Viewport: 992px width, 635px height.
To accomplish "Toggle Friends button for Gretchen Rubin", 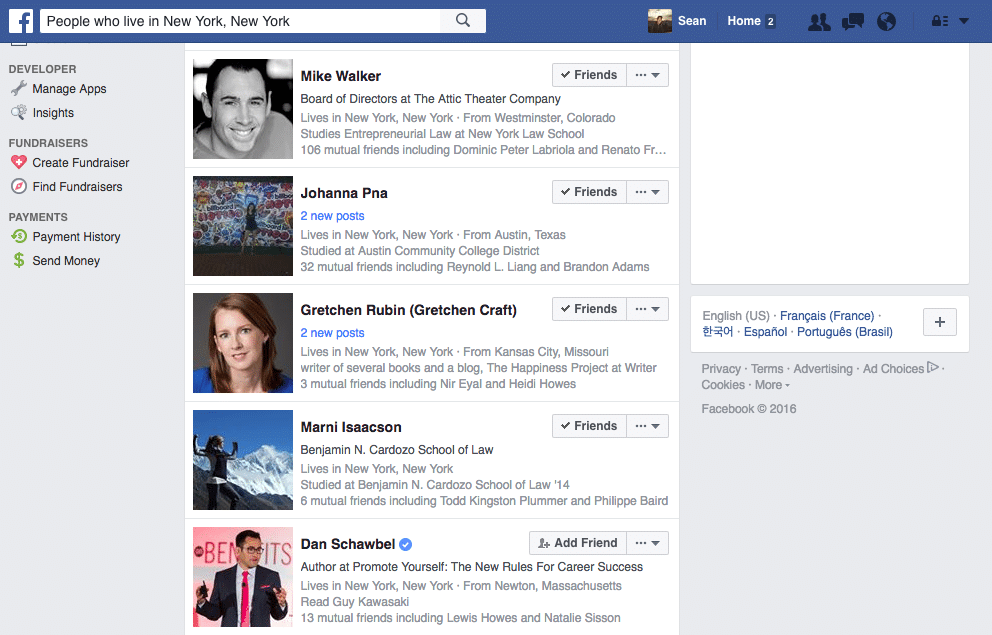I will click(589, 309).
